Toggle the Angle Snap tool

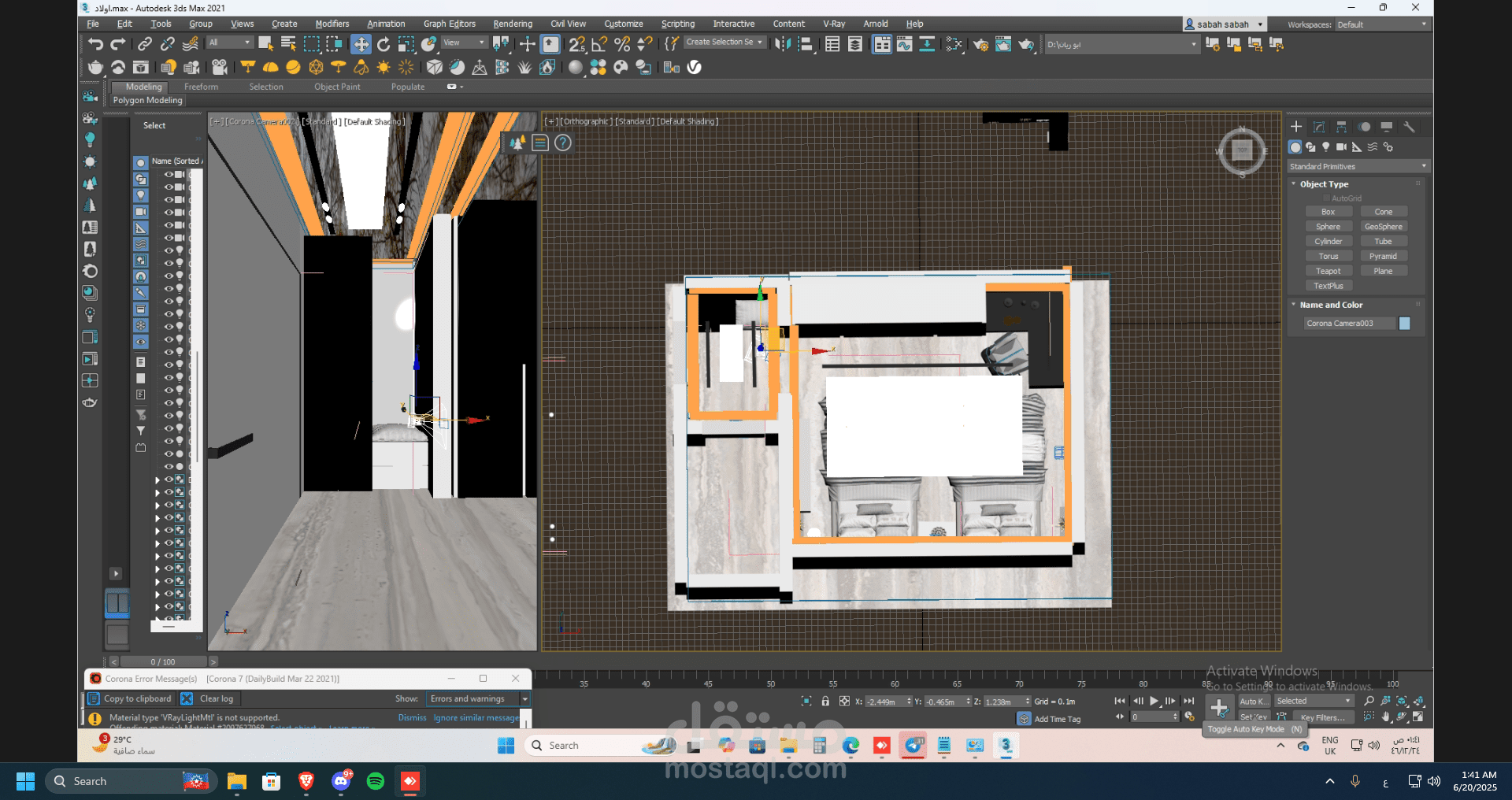point(600,44)
